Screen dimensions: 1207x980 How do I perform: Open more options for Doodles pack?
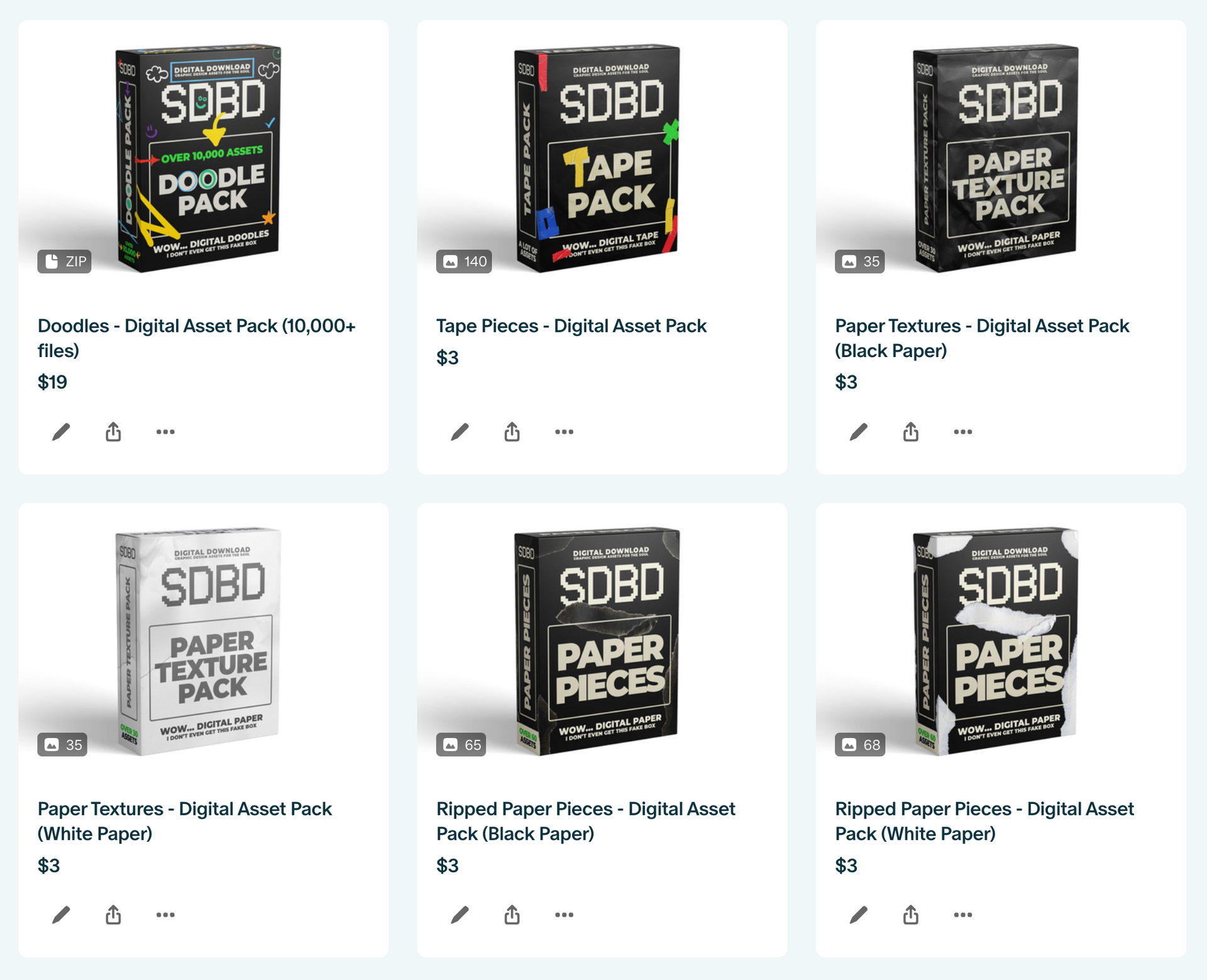click(x=165, y=432)
